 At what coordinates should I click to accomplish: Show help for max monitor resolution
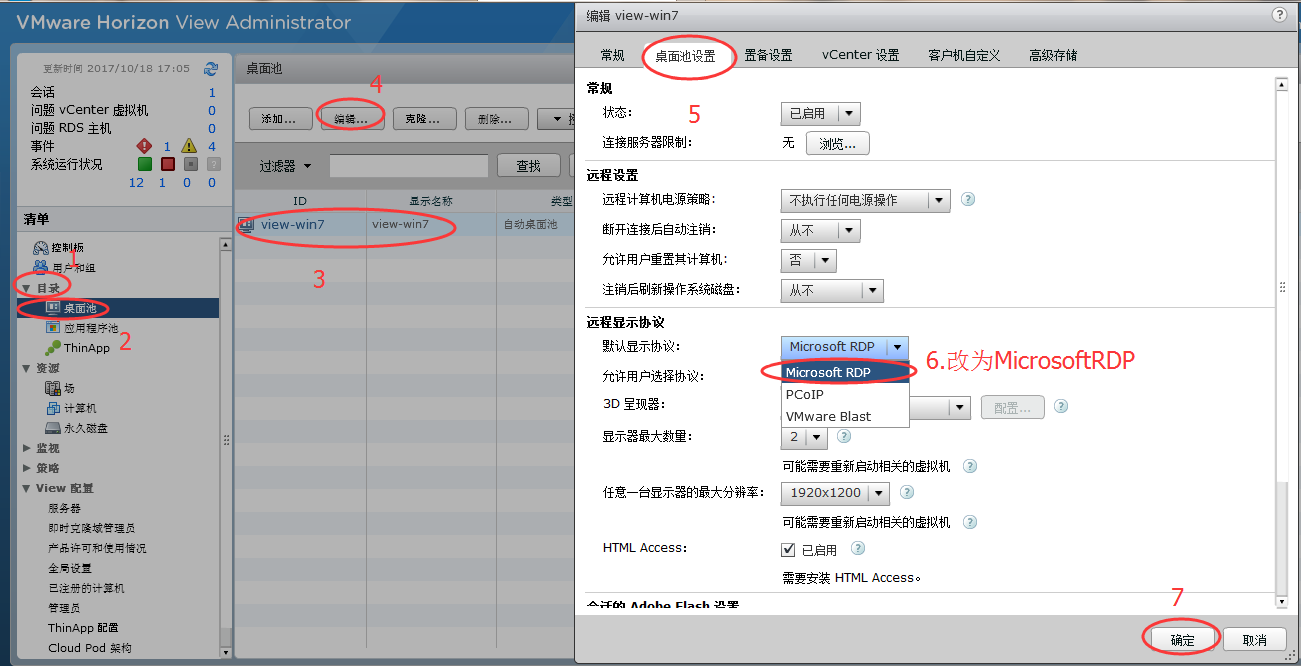coord(907,492)
